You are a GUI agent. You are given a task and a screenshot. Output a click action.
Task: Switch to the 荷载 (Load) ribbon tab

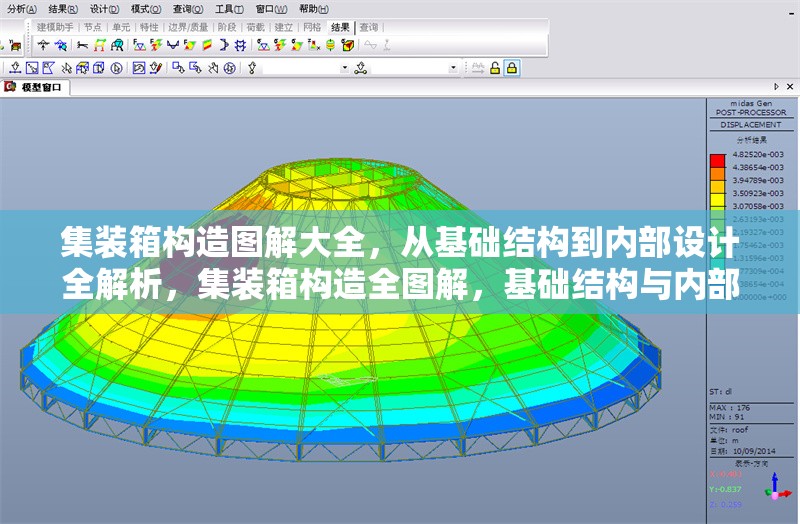(x=255, y=27)
